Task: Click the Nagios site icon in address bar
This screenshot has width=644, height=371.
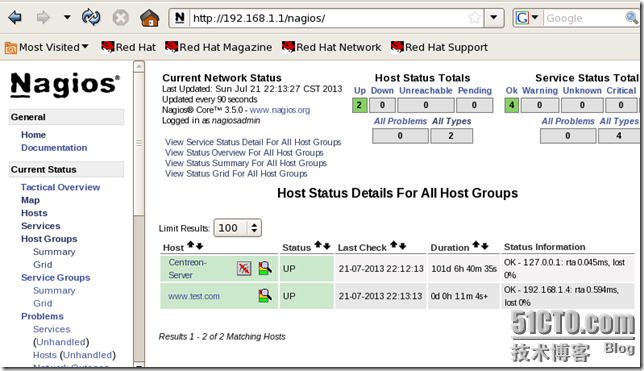Action: click(x=179, y=18)
